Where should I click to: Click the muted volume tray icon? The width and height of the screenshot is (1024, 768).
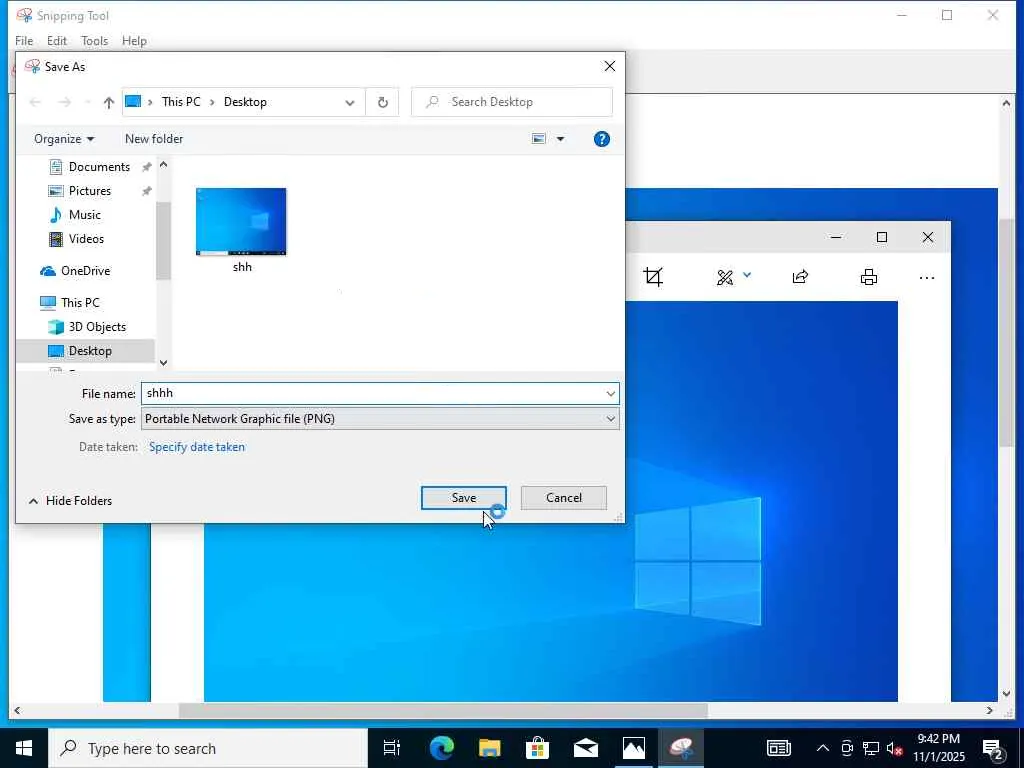click(x=895, y=748)
